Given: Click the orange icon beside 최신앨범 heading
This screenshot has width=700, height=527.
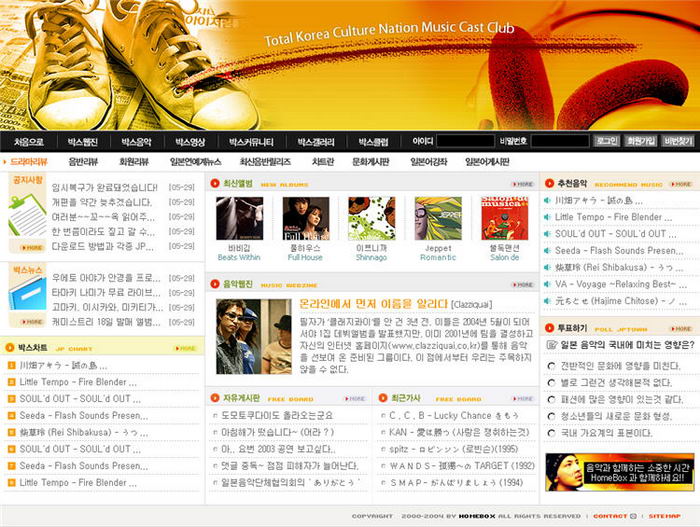Looking at the screenshot, I should tap(216, 184).
